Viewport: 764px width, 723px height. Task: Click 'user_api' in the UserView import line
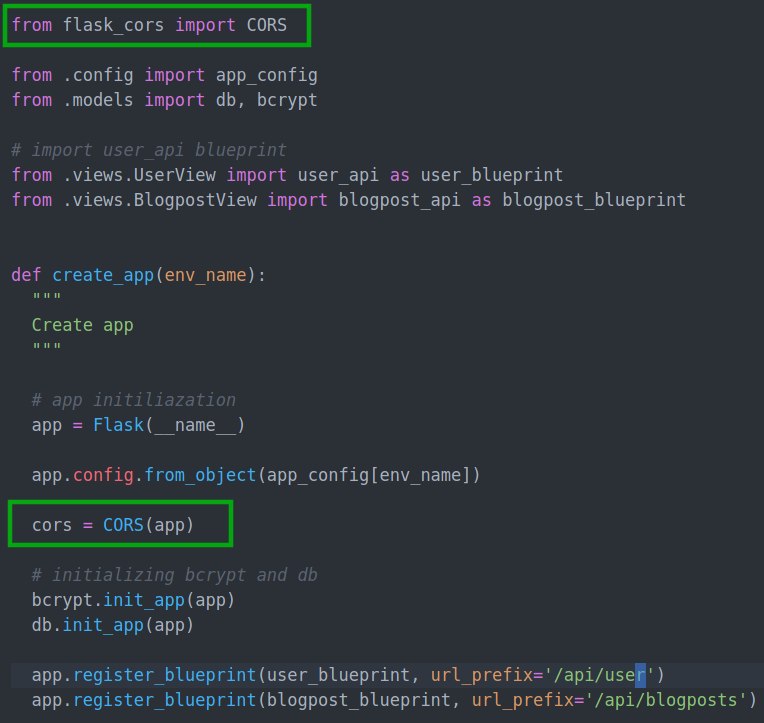338,175
